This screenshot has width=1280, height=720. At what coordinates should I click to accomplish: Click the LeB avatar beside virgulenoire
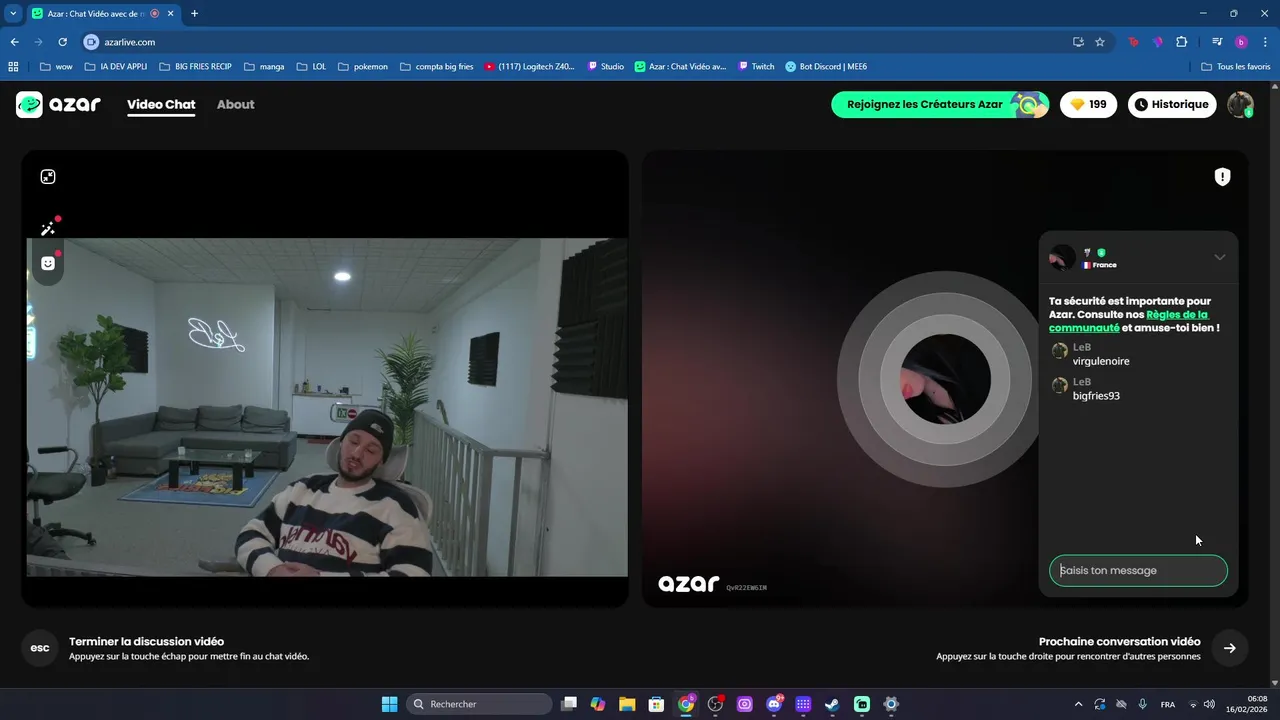[1060, 351]
